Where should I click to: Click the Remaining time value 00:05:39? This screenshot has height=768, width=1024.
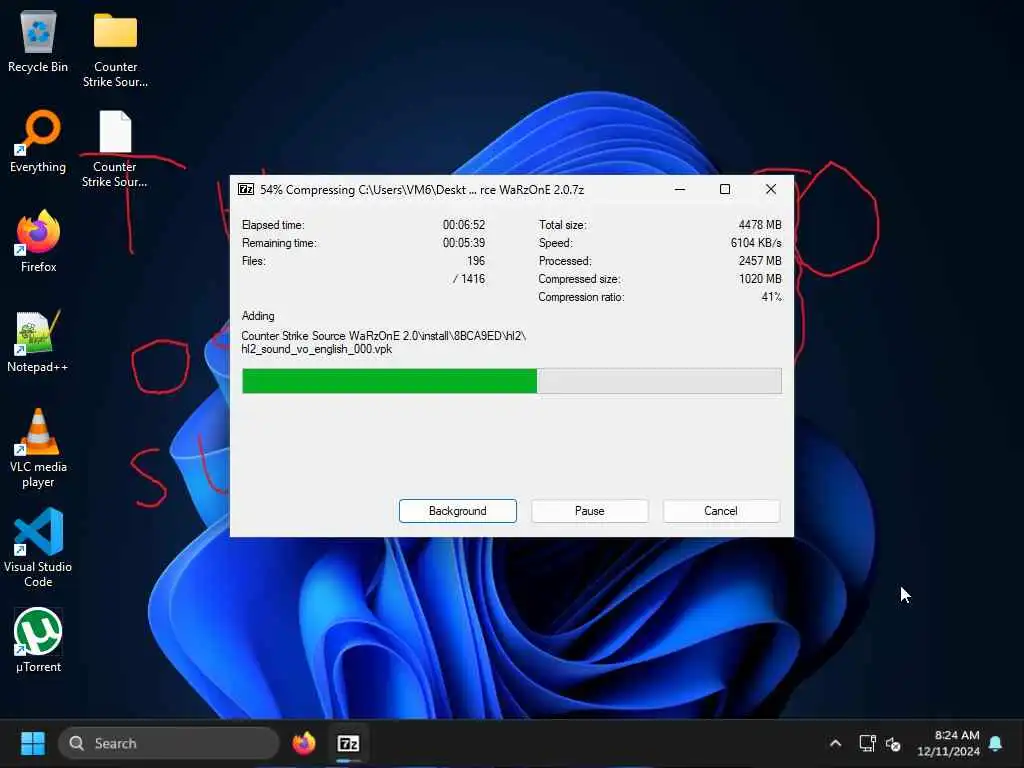pyautogui.click(x=464, y=243)
